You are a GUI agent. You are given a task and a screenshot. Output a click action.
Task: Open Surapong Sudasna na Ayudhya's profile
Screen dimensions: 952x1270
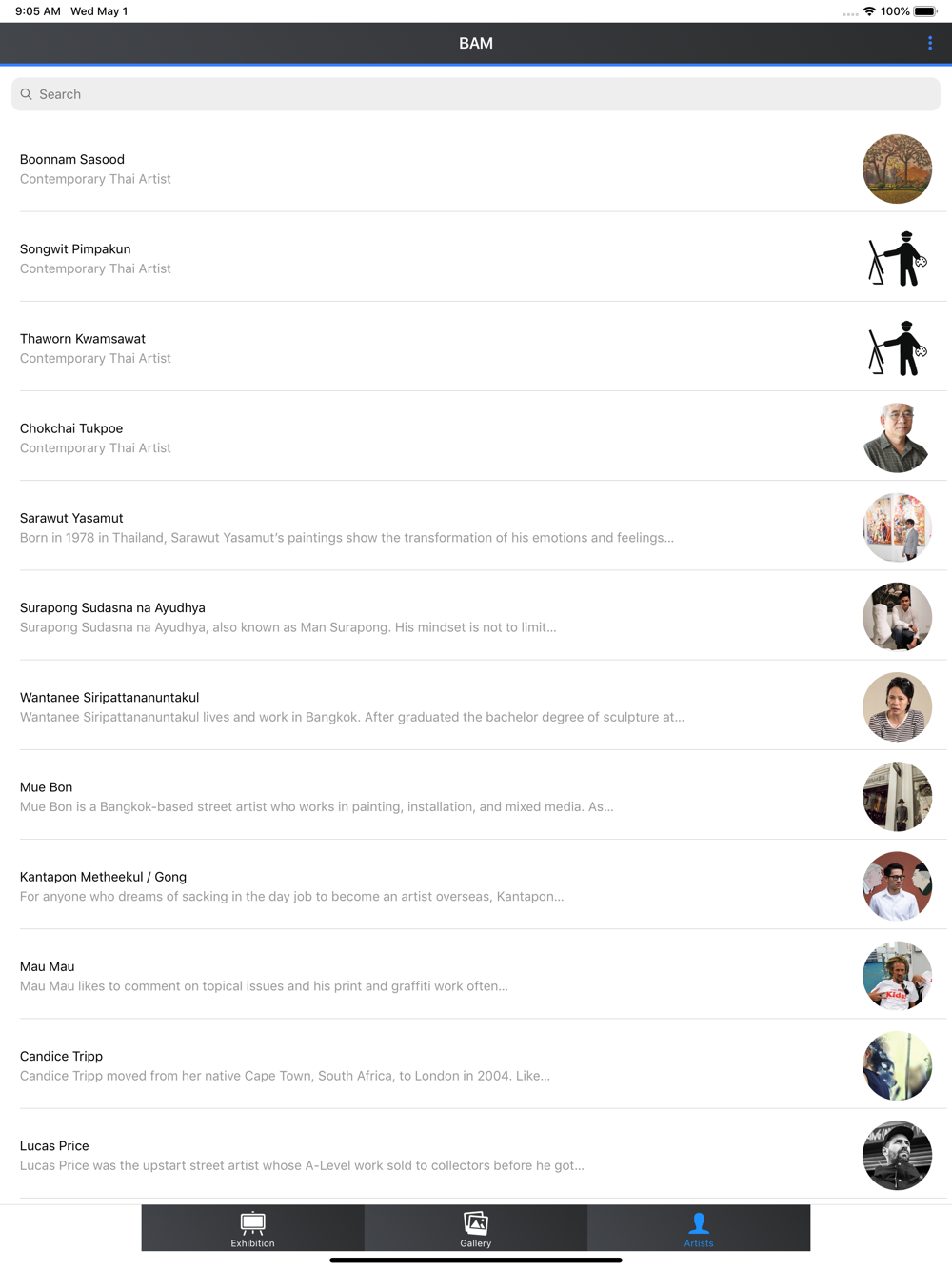click(476, 616)
